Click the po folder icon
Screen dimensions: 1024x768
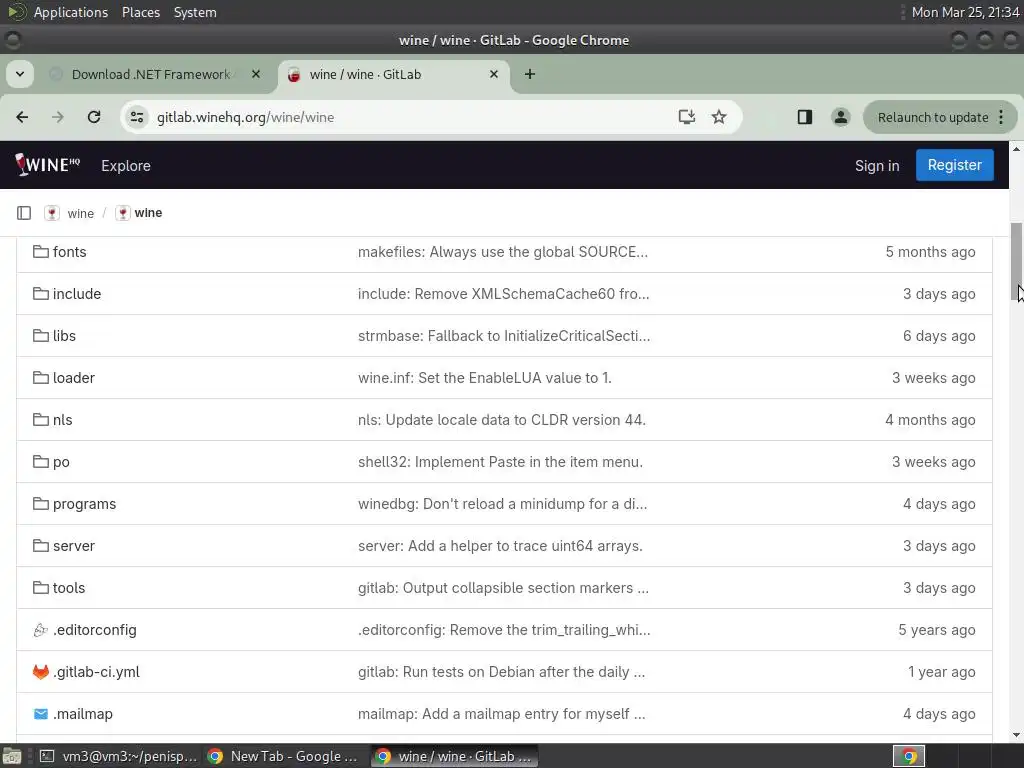pos(40,462)
